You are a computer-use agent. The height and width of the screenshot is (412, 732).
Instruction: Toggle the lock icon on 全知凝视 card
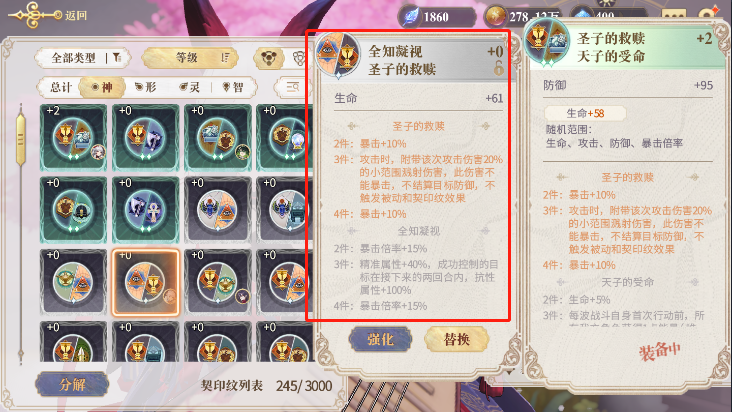tap(499, 69)
